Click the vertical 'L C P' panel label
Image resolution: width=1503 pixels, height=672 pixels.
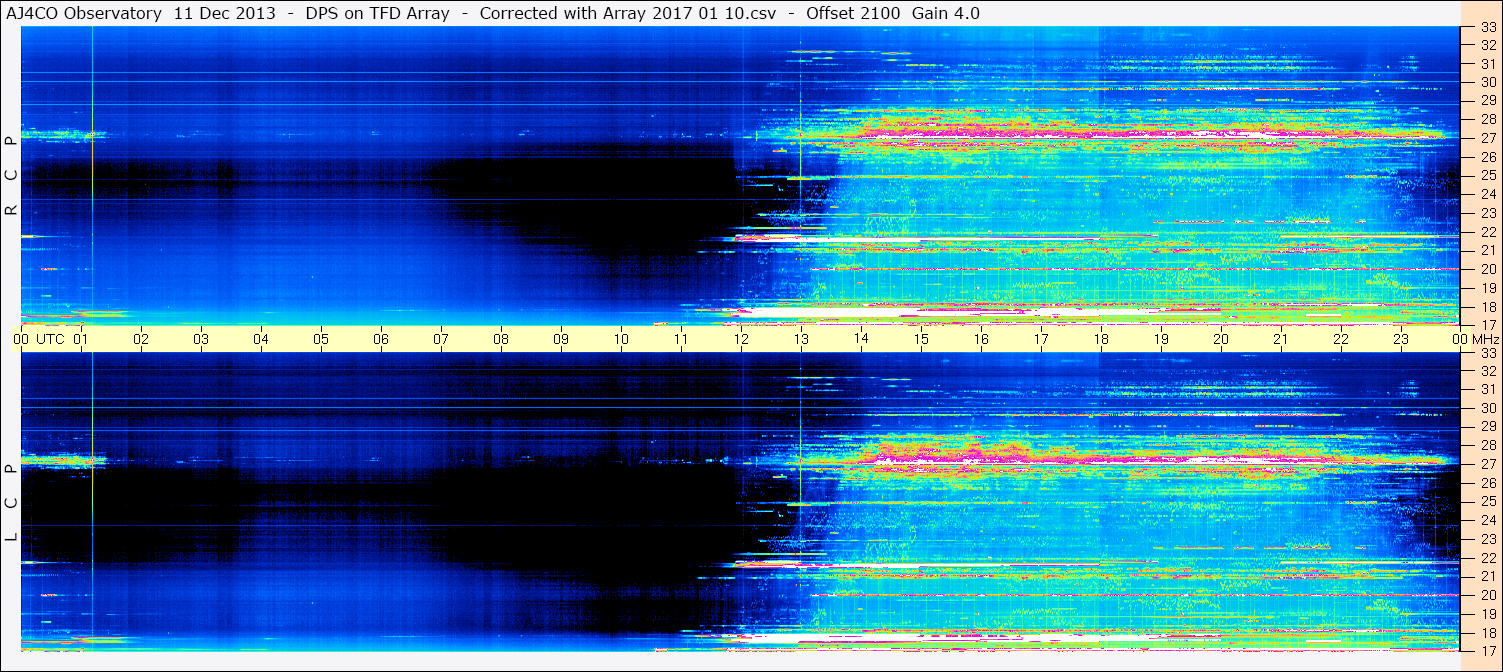click(x=12, y=503)
